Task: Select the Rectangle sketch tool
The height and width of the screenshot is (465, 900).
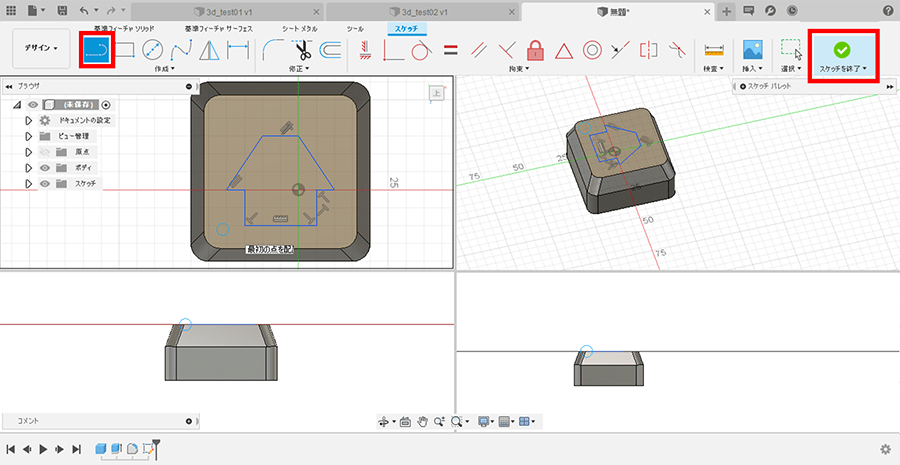Action: click(125, 49)
